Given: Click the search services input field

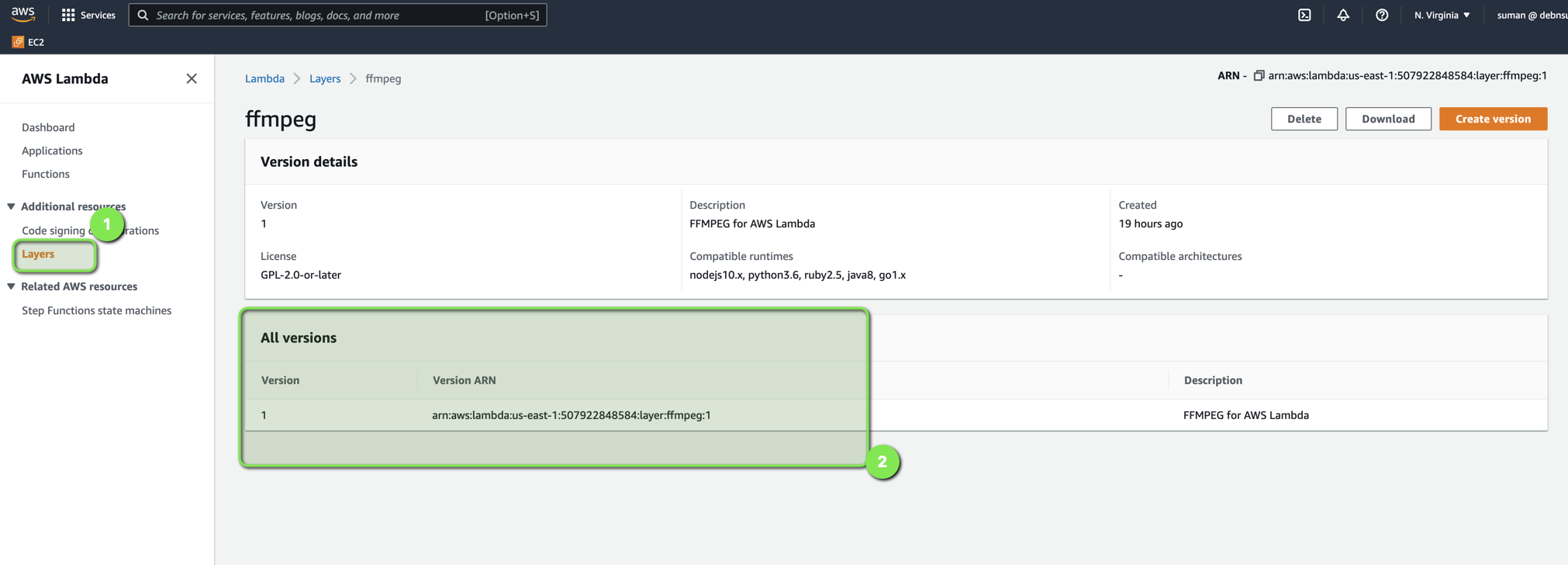Looking at the screenshot, I should (337, 15).
